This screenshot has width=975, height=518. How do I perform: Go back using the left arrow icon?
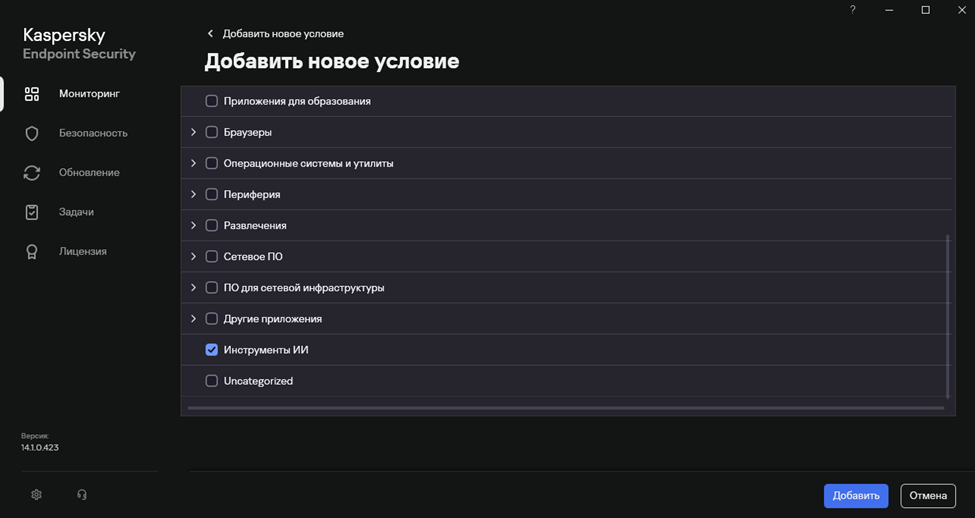210,34
